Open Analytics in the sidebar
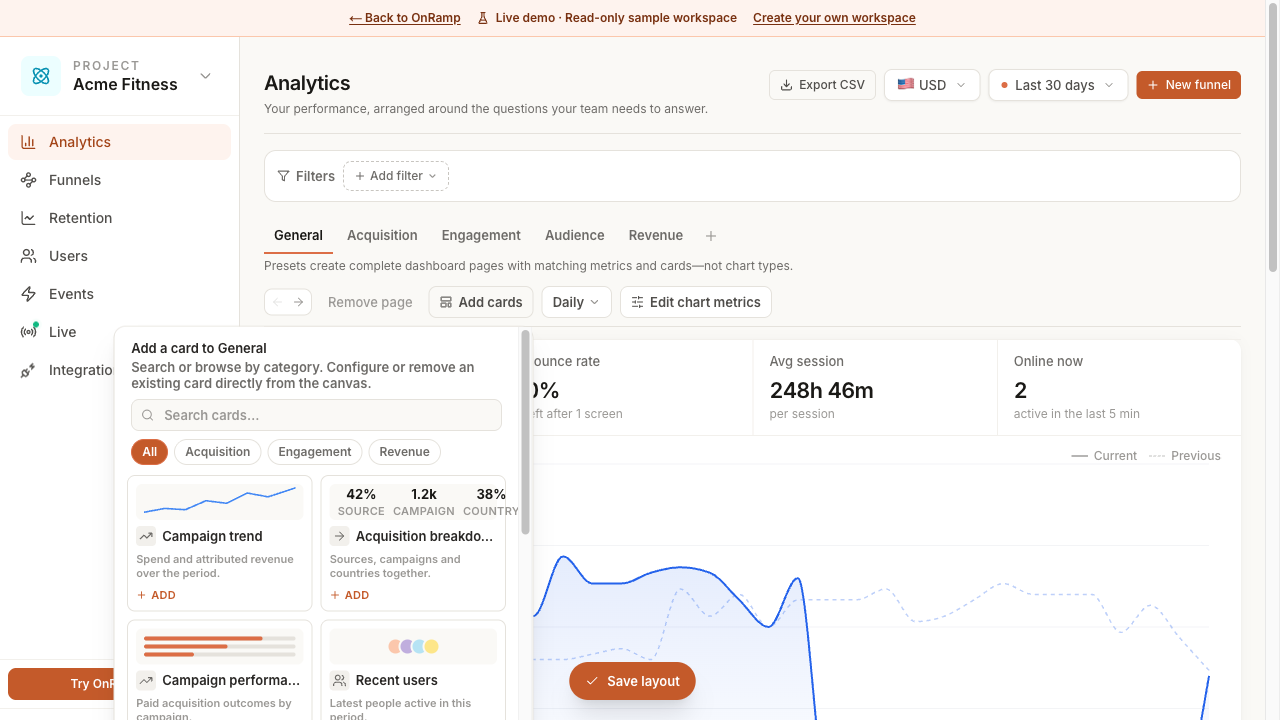1280x720 pixels. 119,142
